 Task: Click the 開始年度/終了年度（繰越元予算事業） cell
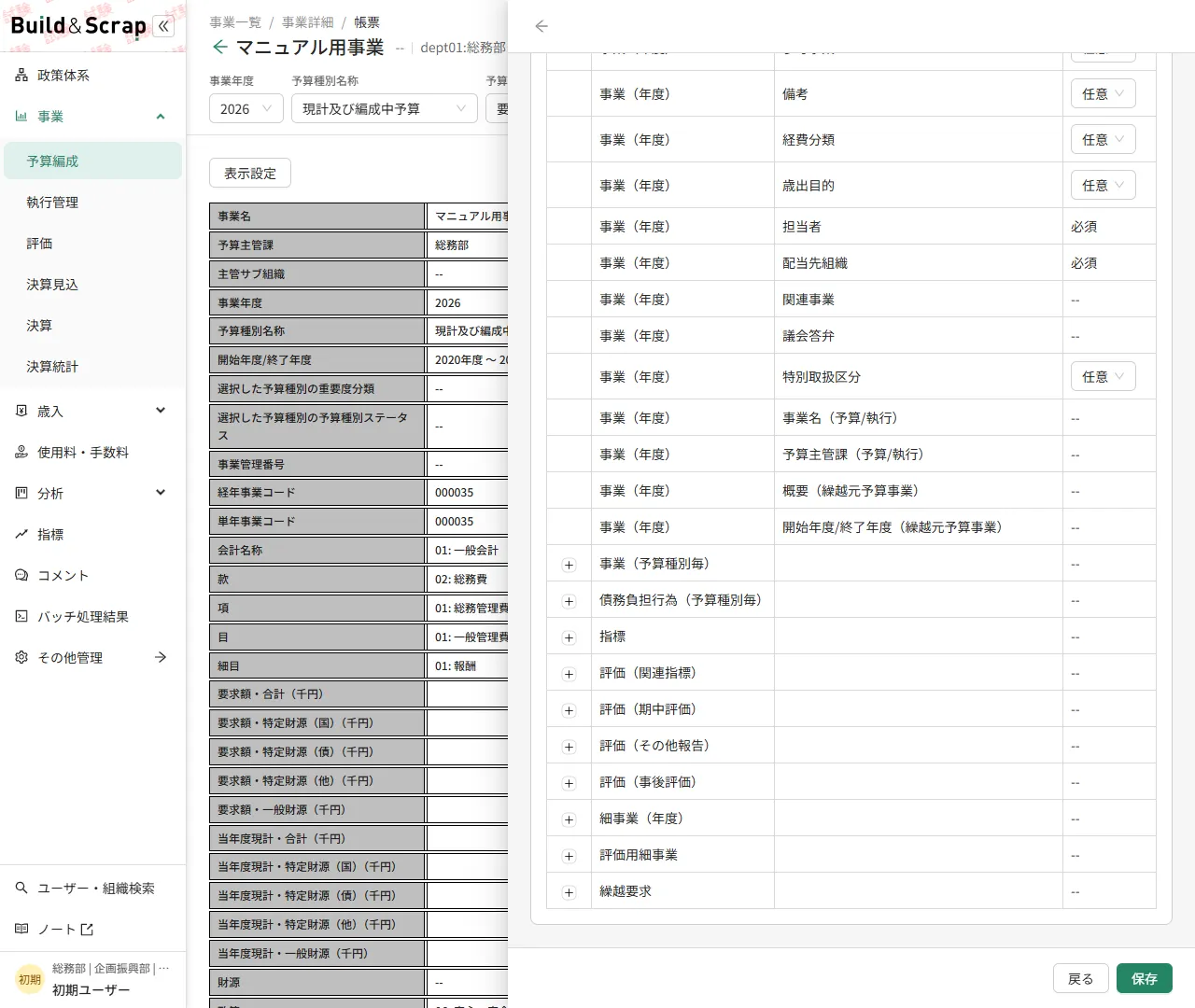[x=919, y=527]
